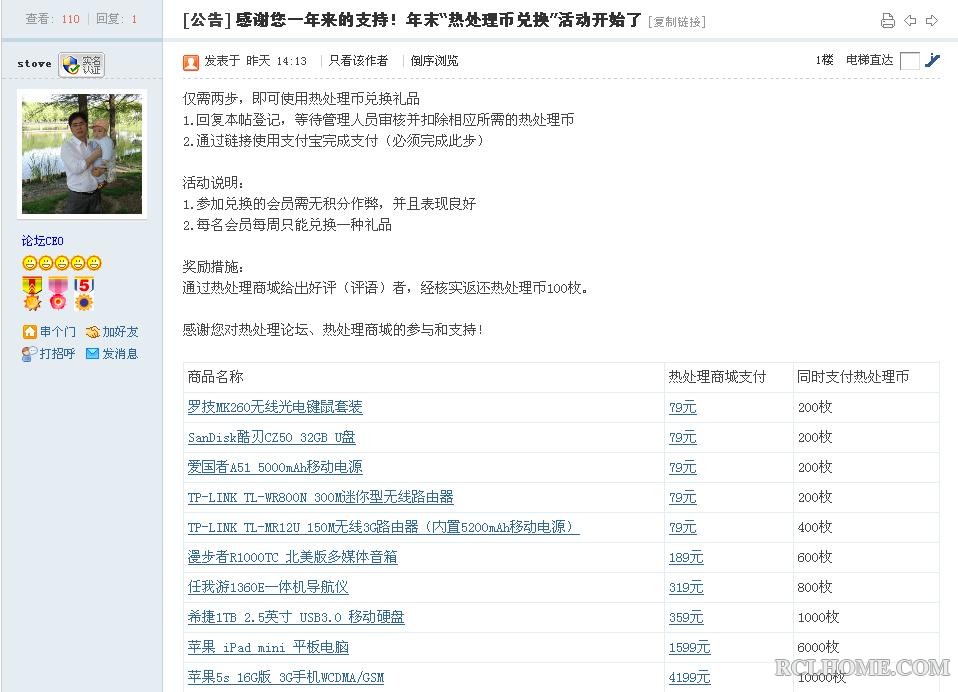This screenshot has height=692, width=958.
Task: Click the 发表于 昨天 14:13 timestamp
Action: (255, 60)
